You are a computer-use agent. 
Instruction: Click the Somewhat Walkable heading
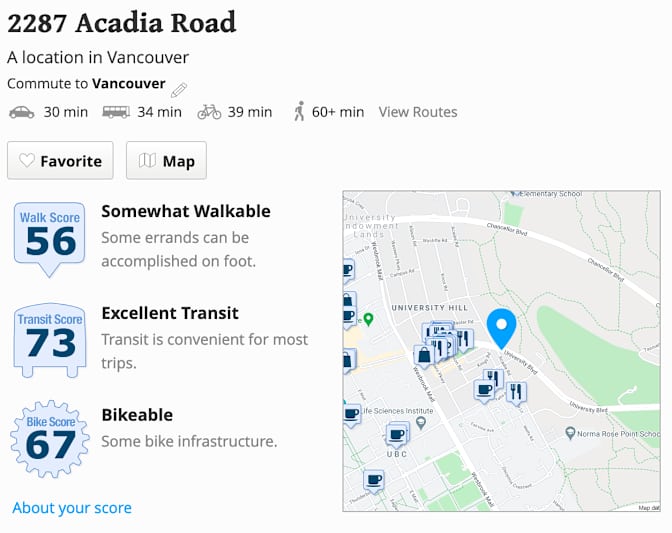click(x=186, y=211)
